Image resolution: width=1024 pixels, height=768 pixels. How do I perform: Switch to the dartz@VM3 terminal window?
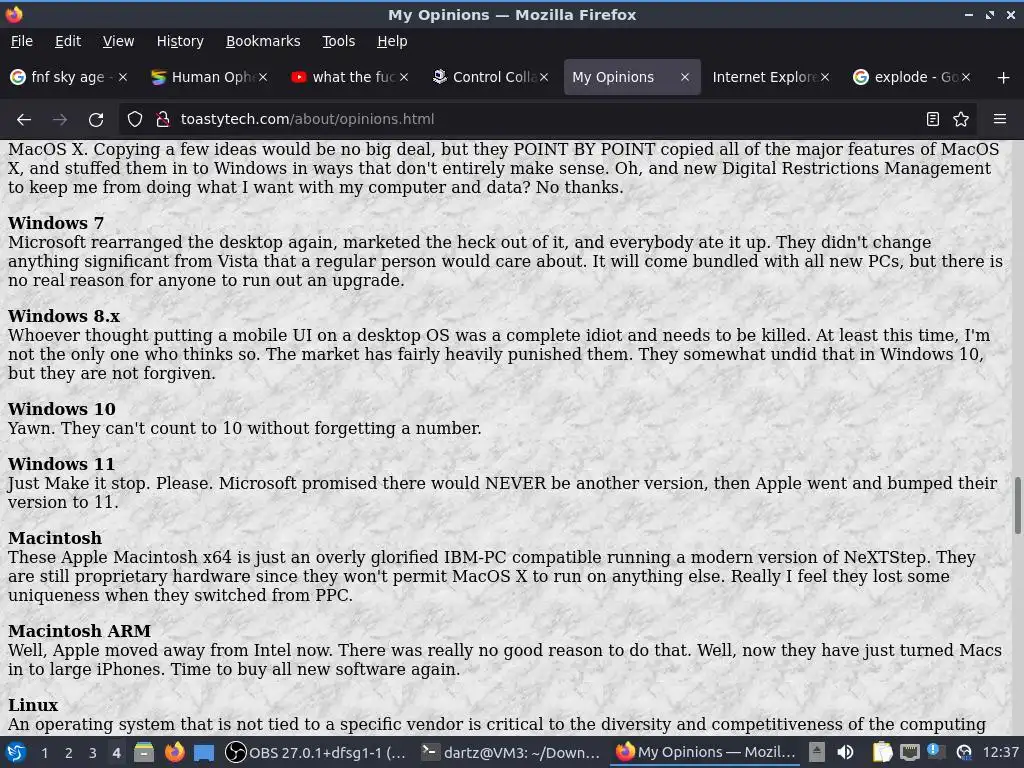[x=511, y=752]
